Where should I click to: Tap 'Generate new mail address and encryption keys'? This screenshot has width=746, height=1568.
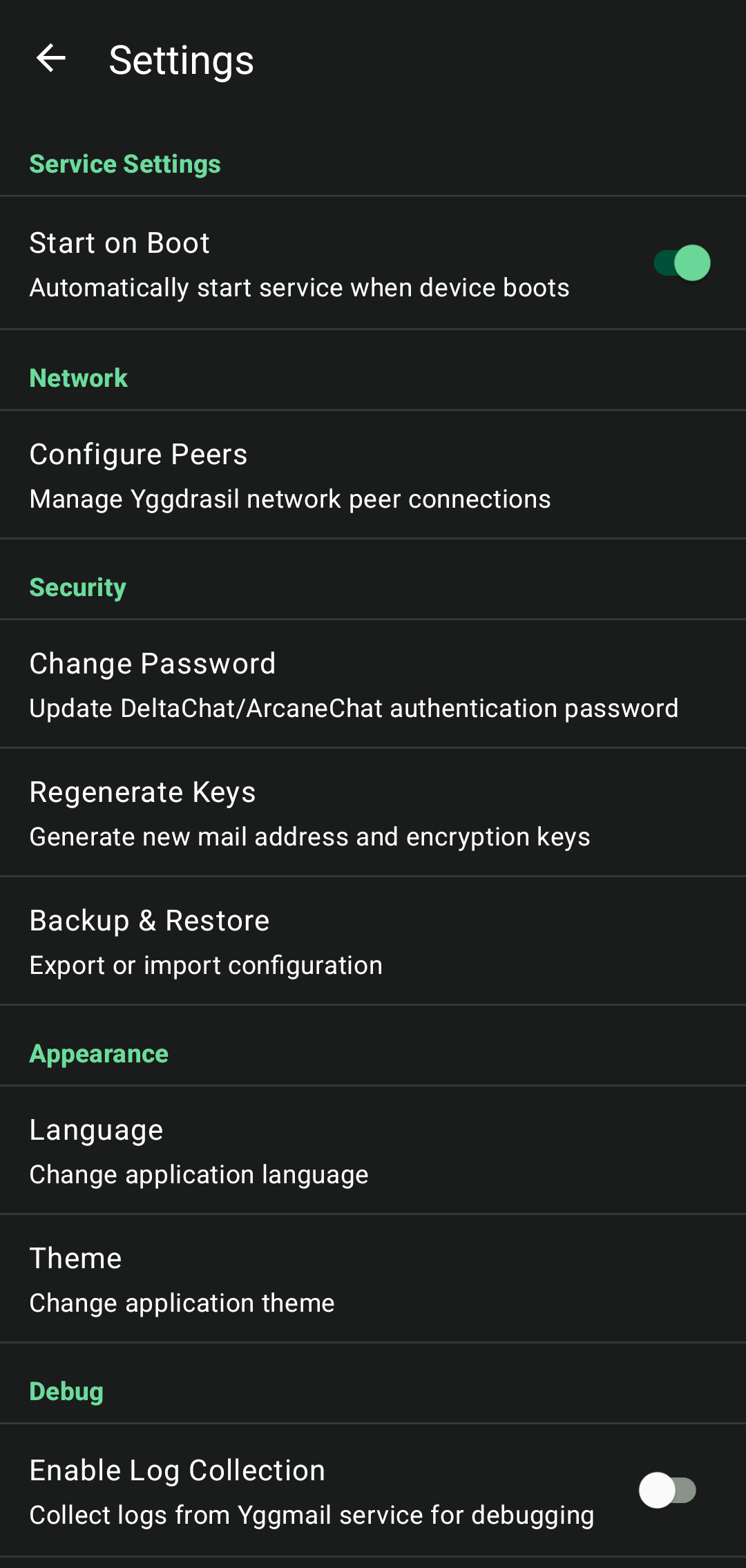pyautogui.click(x=309, y=836)
